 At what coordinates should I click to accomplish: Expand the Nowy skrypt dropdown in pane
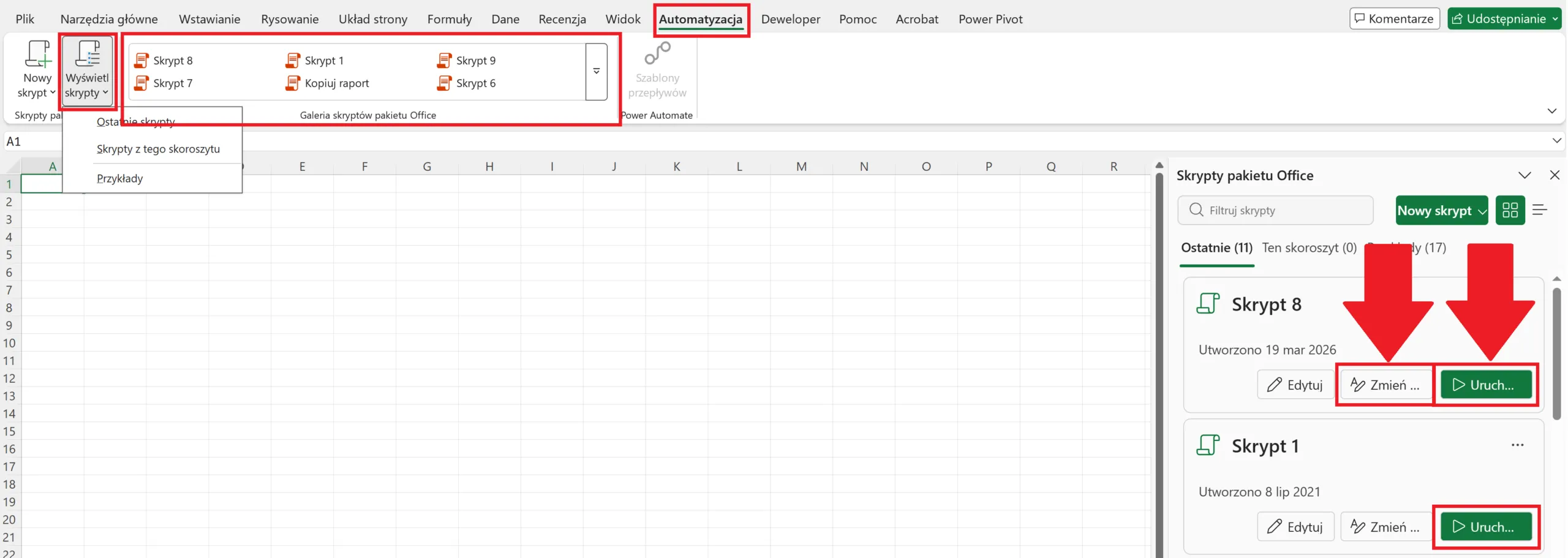[x=1482, y=211]
